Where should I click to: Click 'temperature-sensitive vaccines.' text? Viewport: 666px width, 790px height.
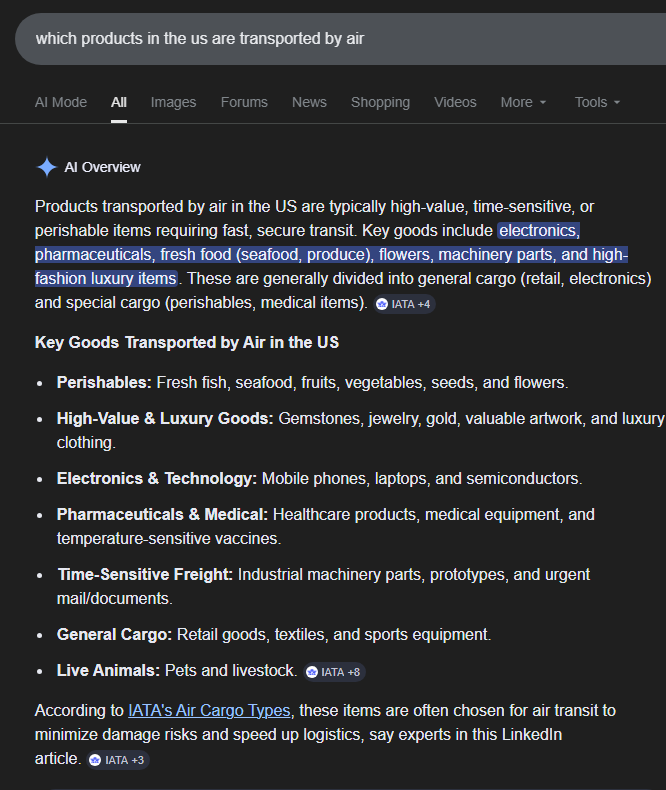coord(169,539)
